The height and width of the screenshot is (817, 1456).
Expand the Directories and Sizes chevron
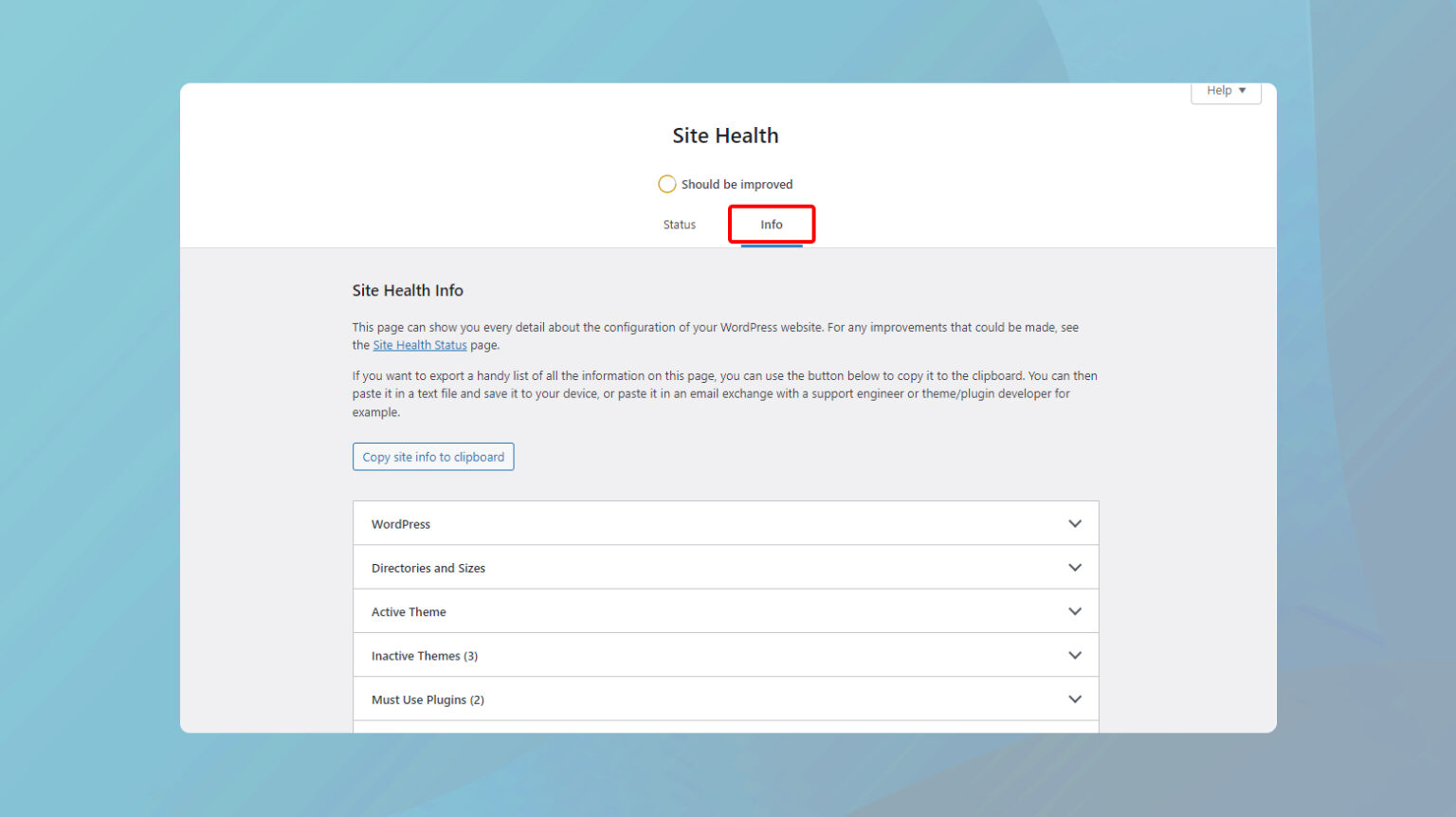[x=1075, y=567]
